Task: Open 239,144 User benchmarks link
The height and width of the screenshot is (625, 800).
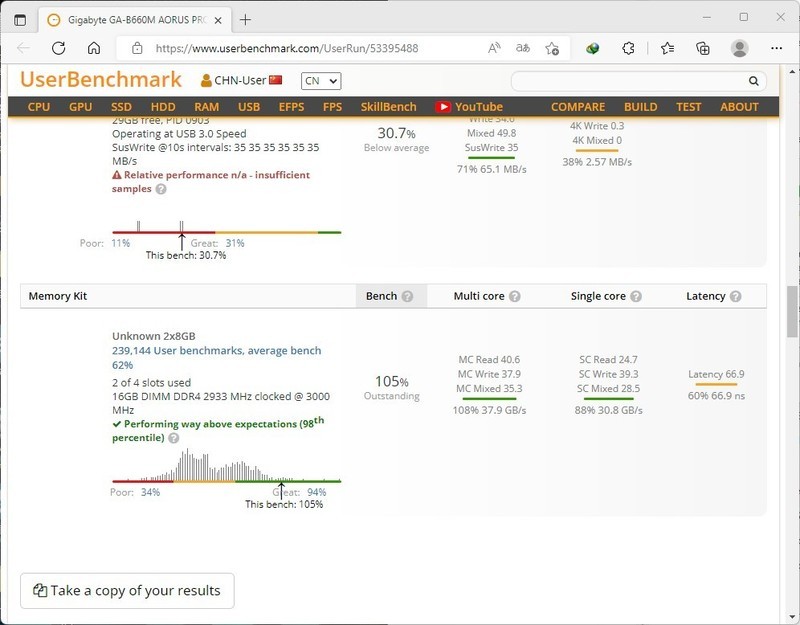Action: point(216,351)
